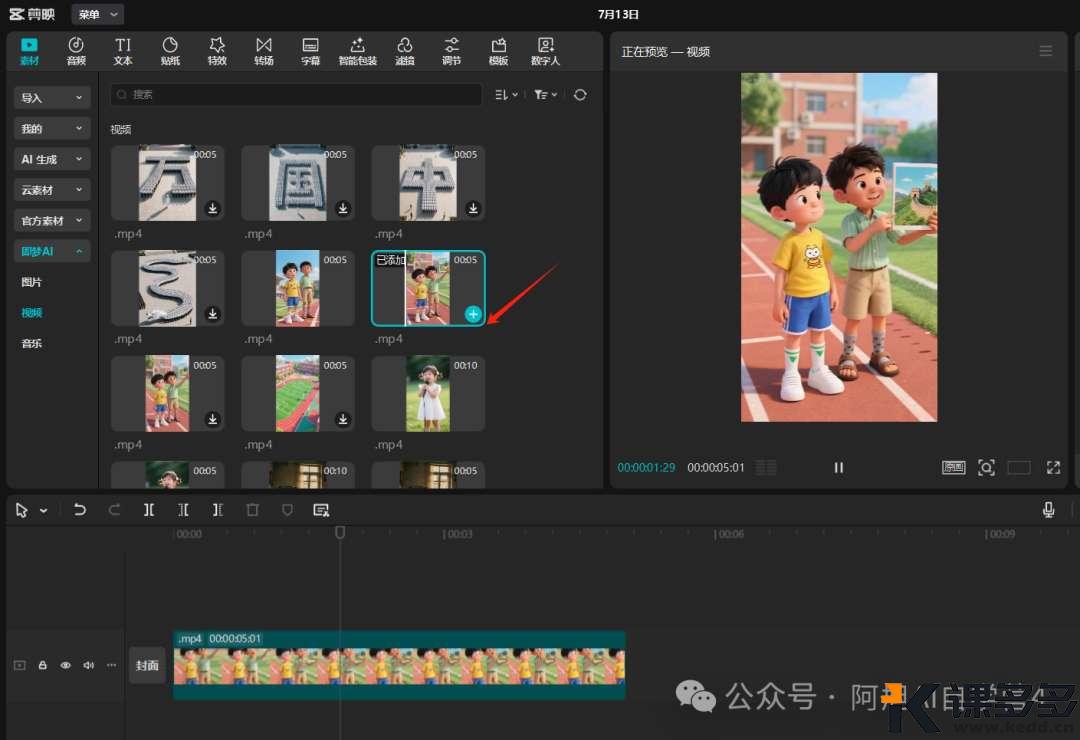Hide the video track with eye icon
Viewport: 1080px width, 740px height.
coord(65,665)
